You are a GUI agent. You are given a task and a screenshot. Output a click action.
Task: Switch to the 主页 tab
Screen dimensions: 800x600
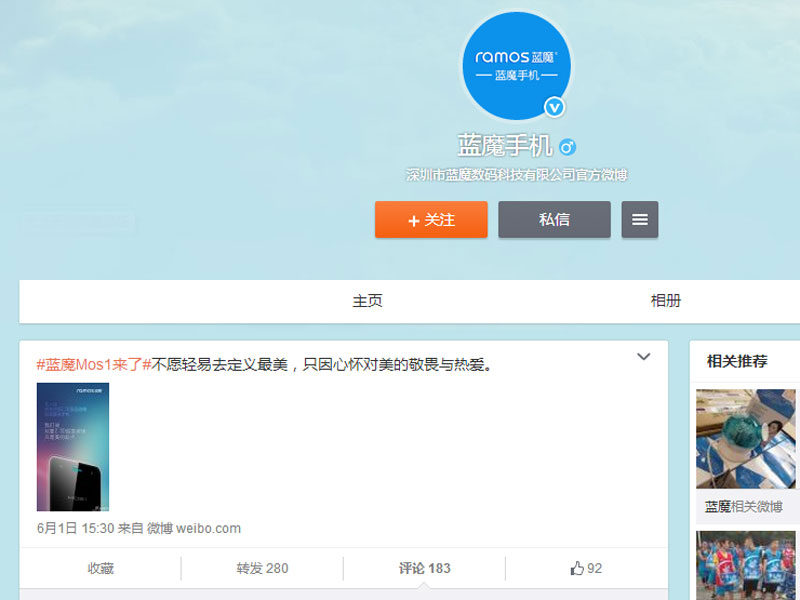[x=367, y=301]
